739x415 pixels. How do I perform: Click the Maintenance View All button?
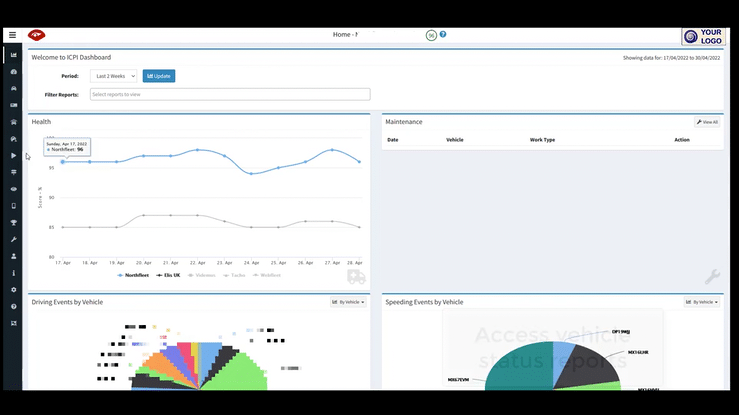[707, 122]
